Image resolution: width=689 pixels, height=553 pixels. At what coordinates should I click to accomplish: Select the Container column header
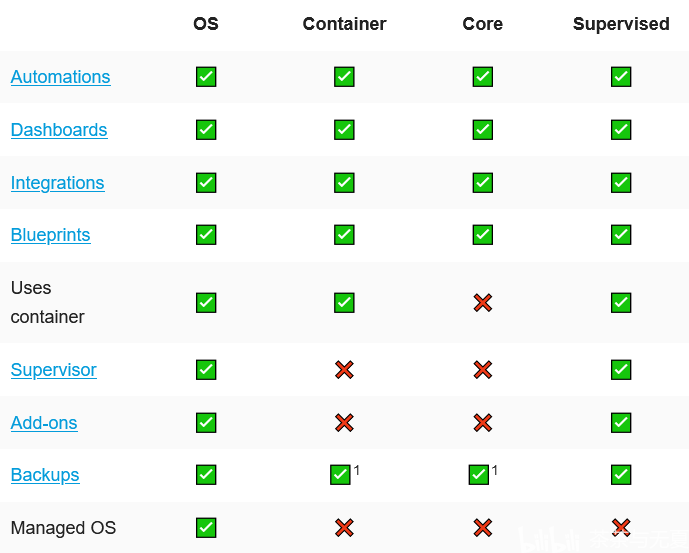(344, 24)
